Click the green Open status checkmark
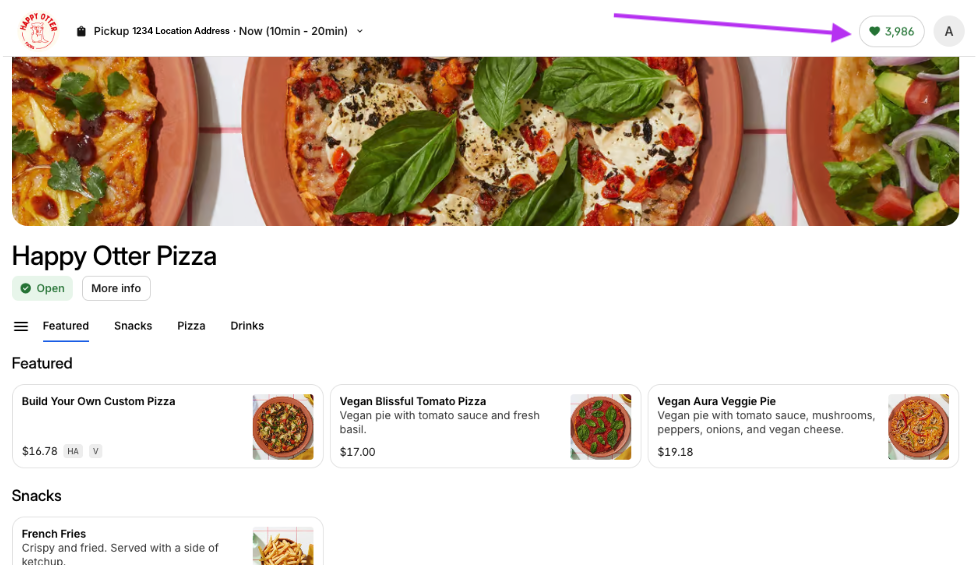The width and height of the screenshot is (978, 565). click(26, 288)
